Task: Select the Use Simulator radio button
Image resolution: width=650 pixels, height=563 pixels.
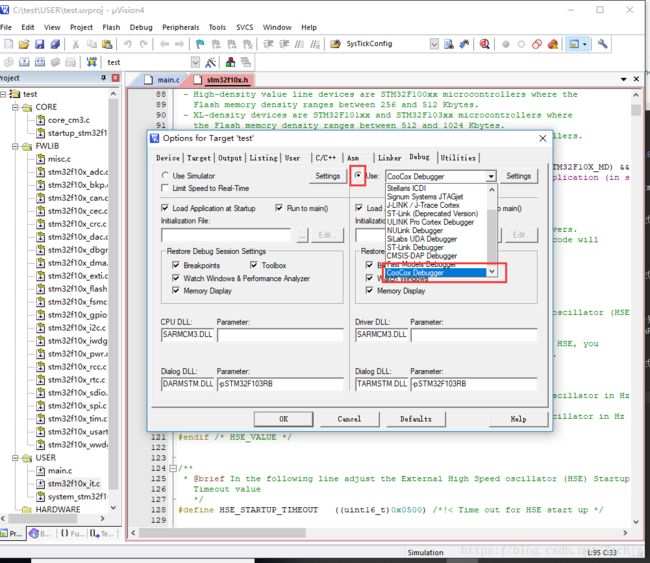Action: click(x=165, y=175)
